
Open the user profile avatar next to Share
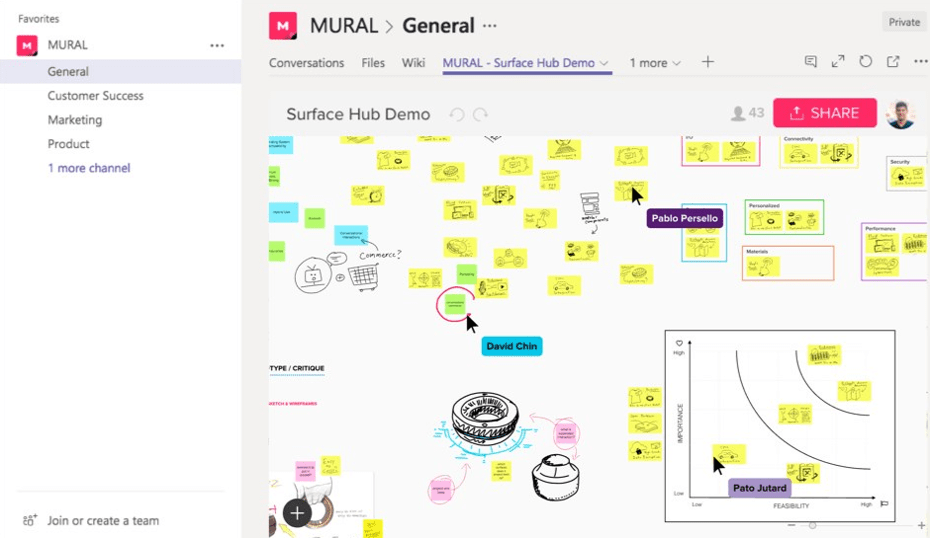point(900,113)
